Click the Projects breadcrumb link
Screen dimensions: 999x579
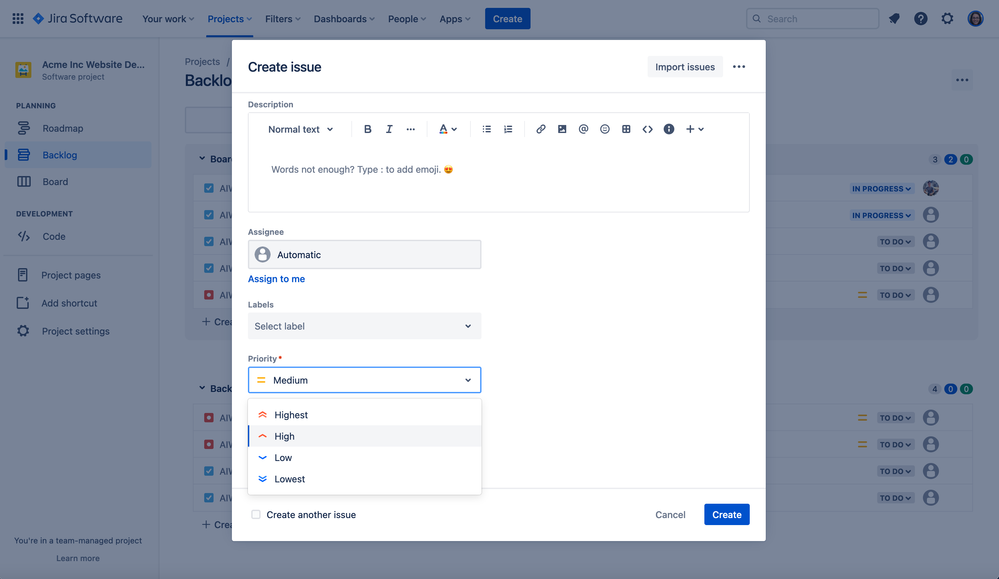pos(202,62)
